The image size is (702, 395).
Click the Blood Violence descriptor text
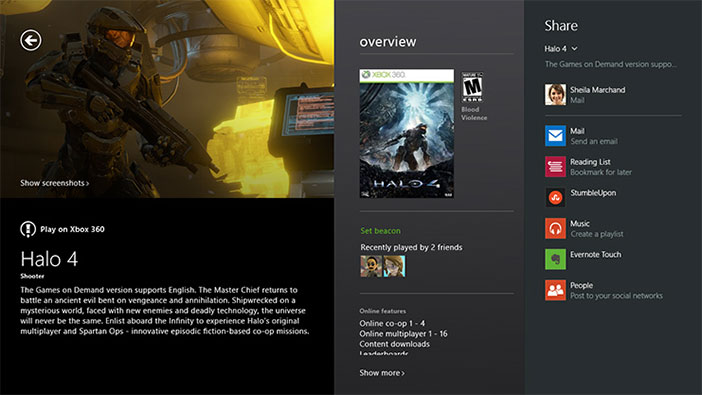click(x=474, y=113)
